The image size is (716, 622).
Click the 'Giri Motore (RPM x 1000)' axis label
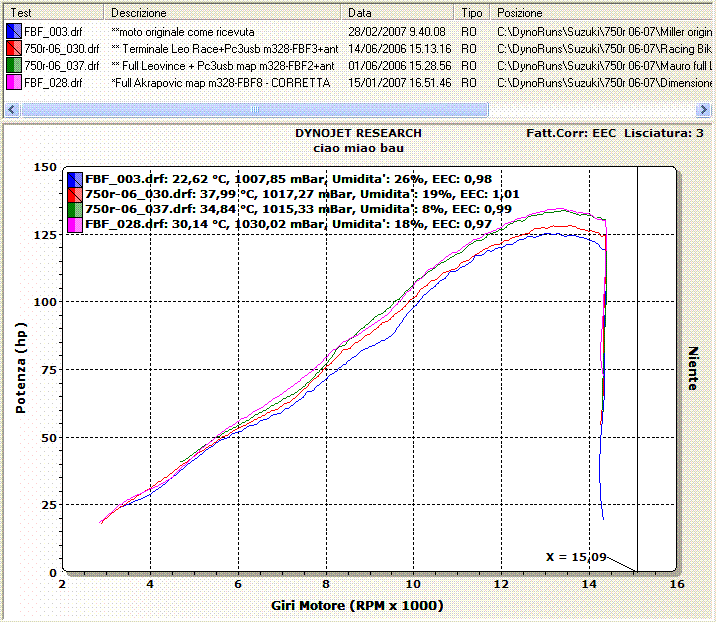pyautogui.click(x=357, y=605)
